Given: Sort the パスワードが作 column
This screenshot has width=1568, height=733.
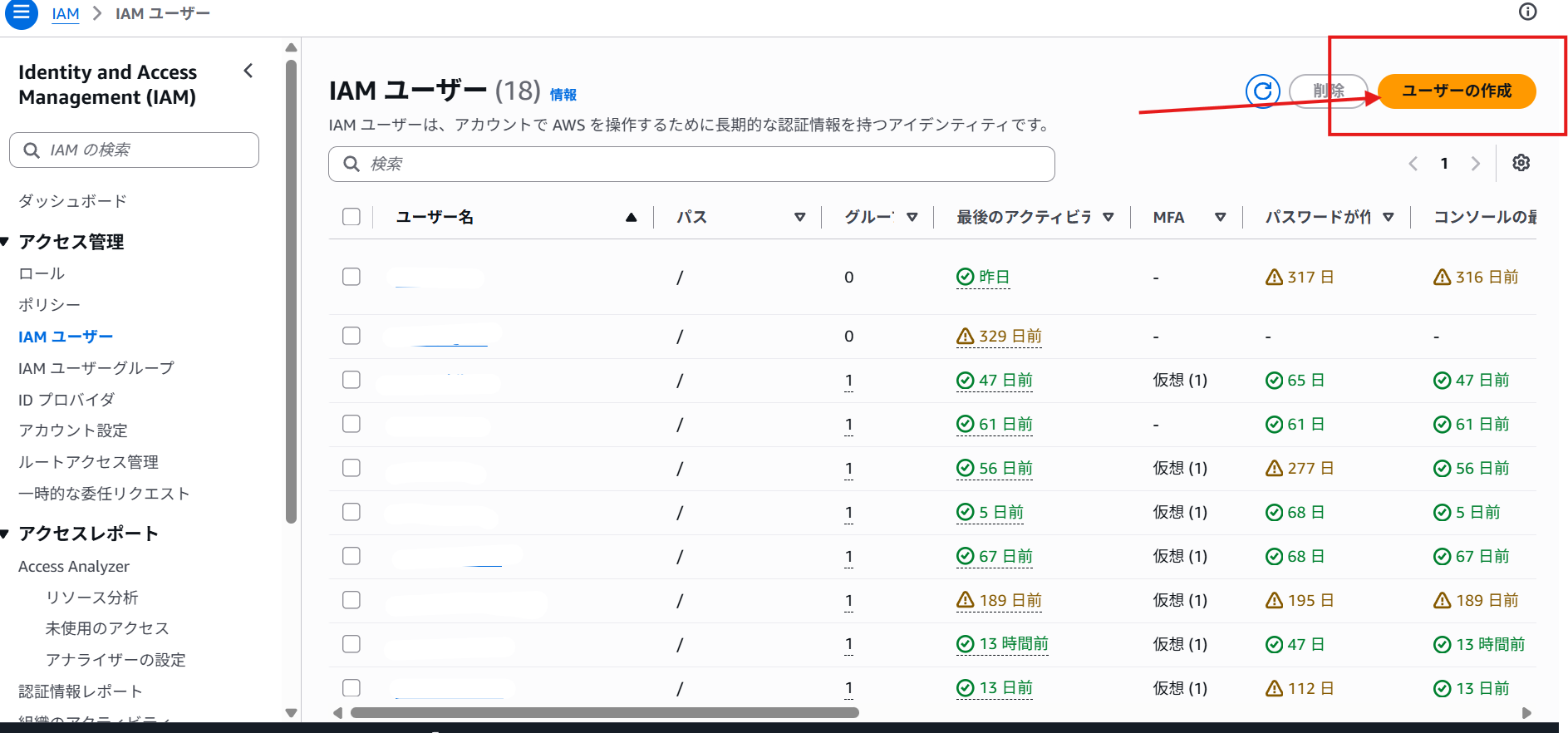Looking at the screenshot, I should pos(1388,218).
